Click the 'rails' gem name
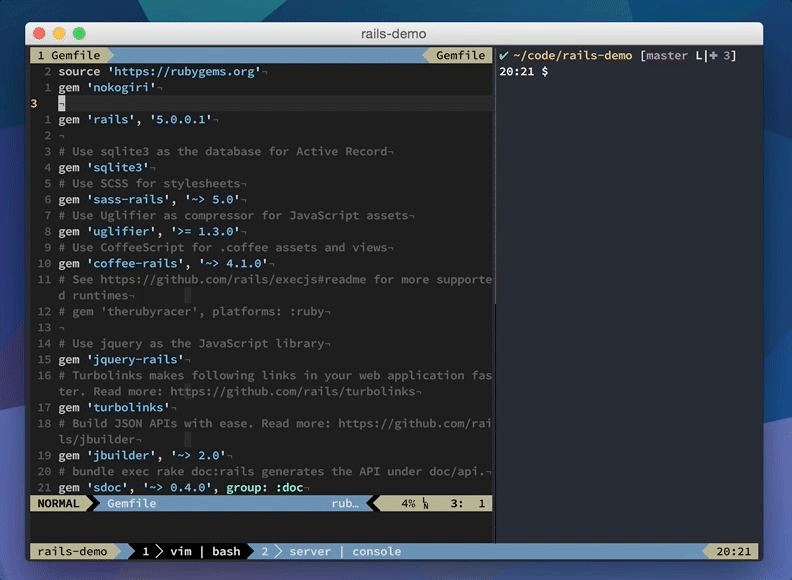The width and height of the screenshot is (792, 580). pyautogui.click(x=111, y=119)
